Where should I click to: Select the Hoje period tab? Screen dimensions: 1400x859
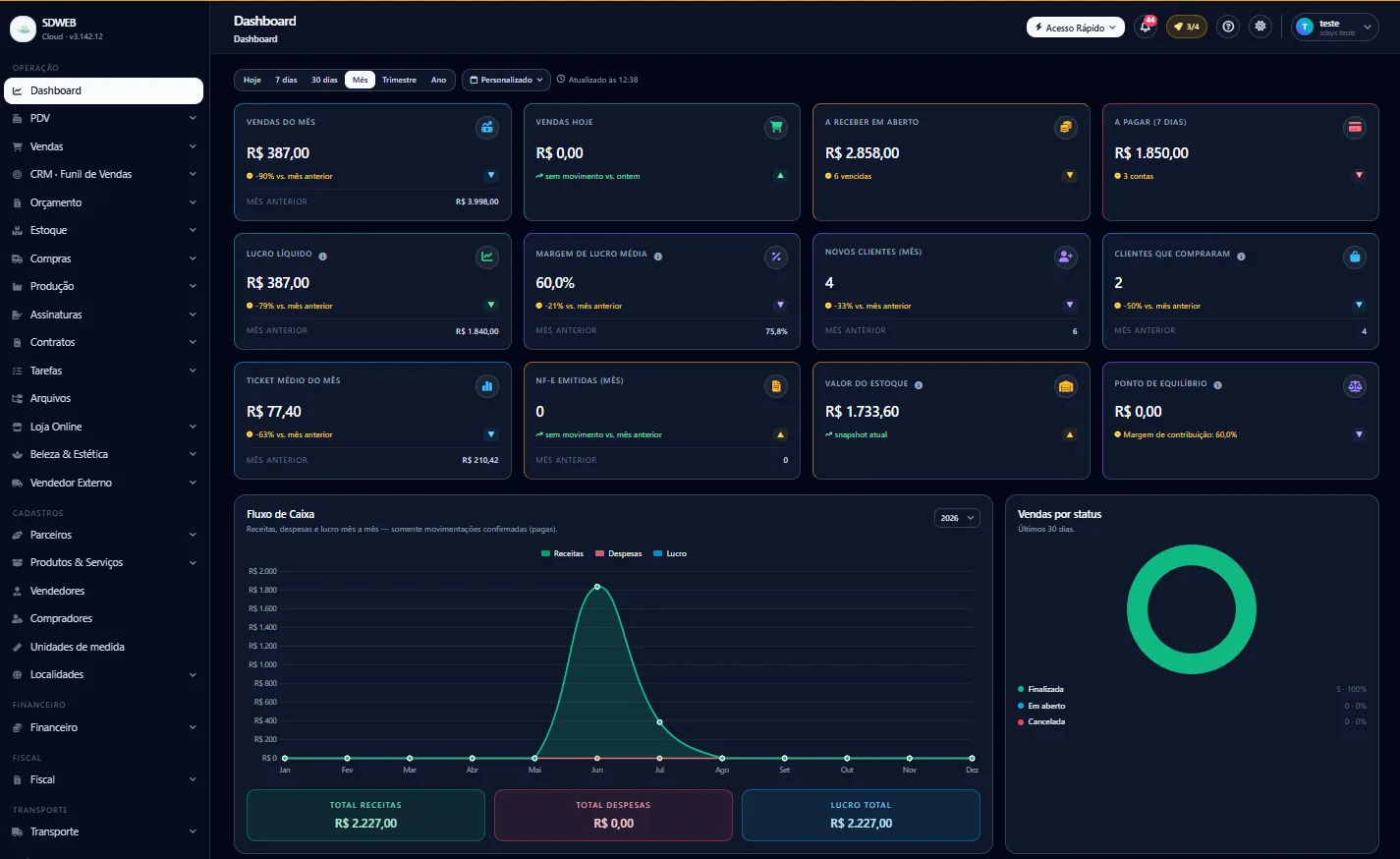pyautogui.click(x=252, y=80)
